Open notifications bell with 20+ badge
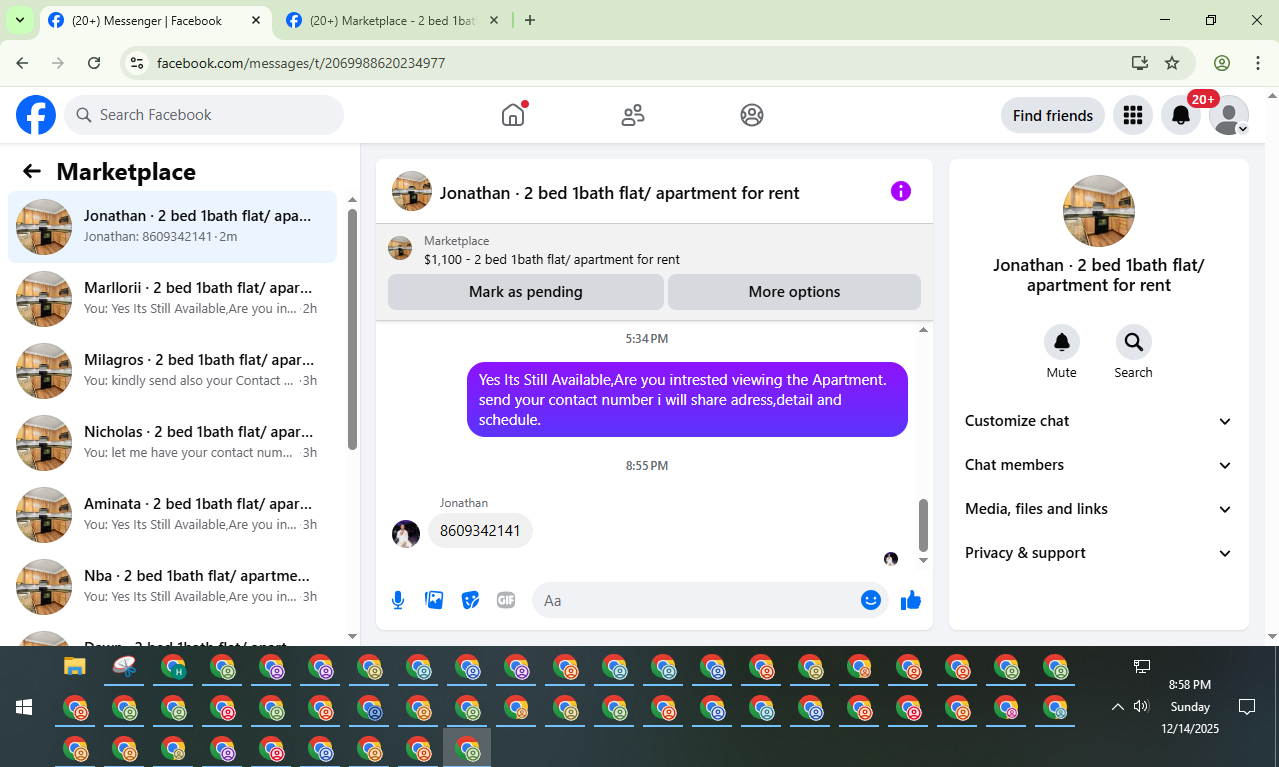The image size is (1279, 767). (1181, 115)
